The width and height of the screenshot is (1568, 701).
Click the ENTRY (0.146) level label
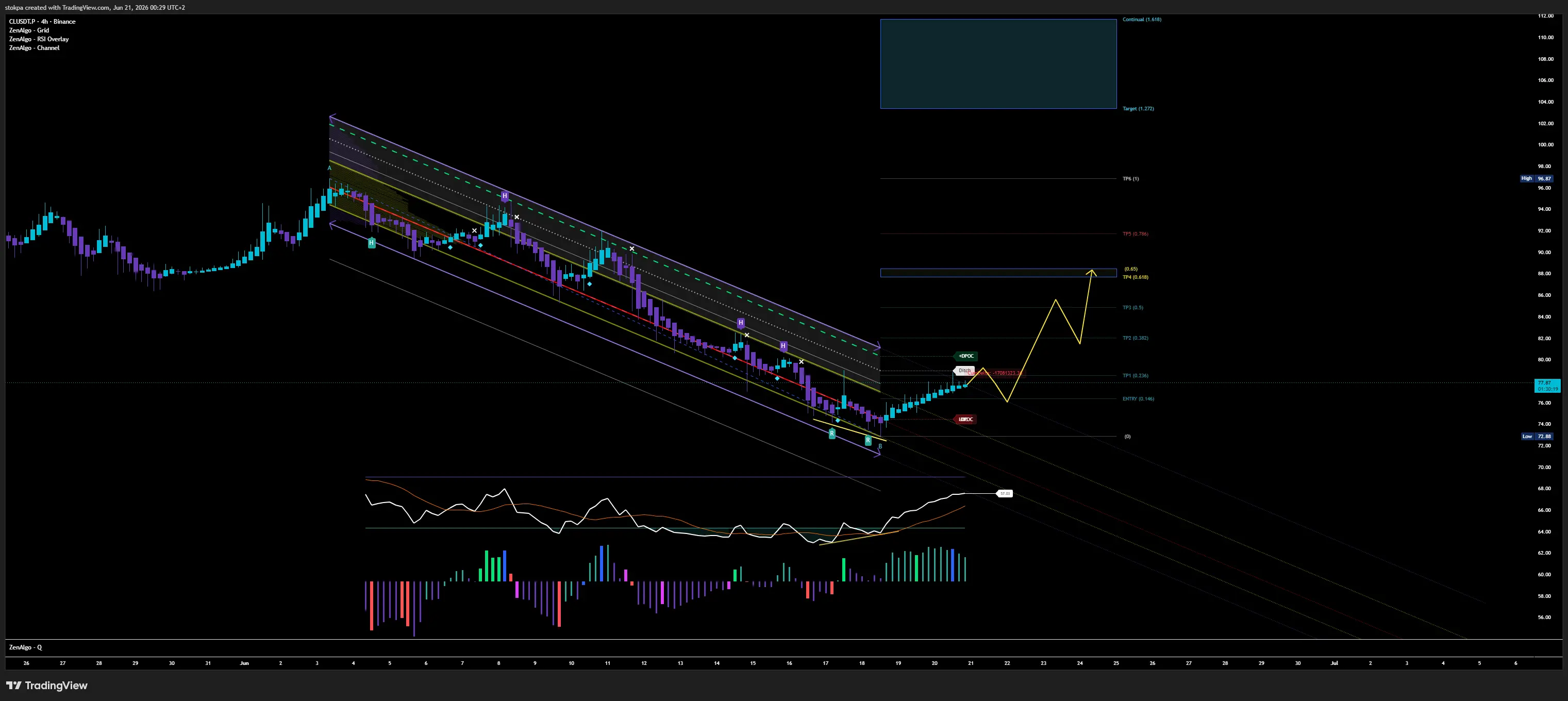pos(1138,398)
